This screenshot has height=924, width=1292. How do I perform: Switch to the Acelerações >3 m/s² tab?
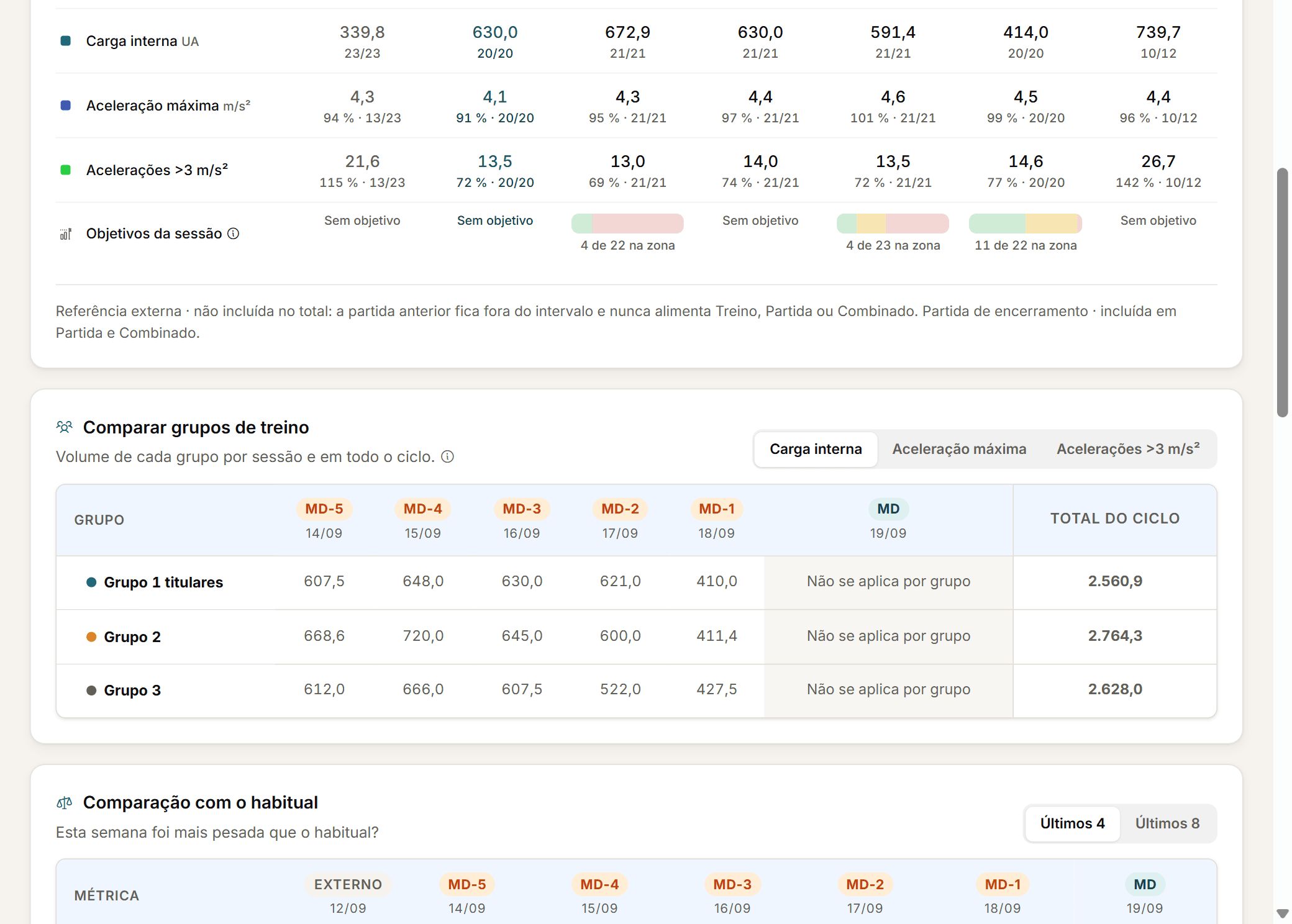click(x=1128, y=449)
